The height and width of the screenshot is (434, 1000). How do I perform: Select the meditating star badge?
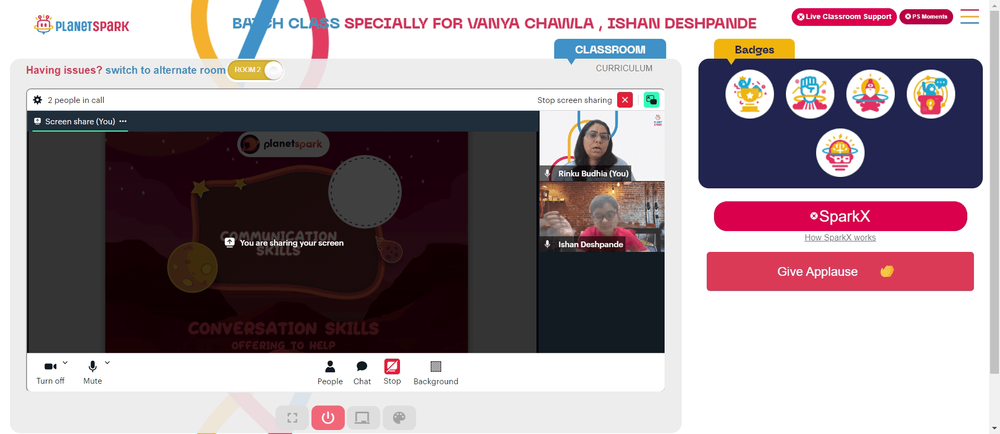click(x=871, y=94)
